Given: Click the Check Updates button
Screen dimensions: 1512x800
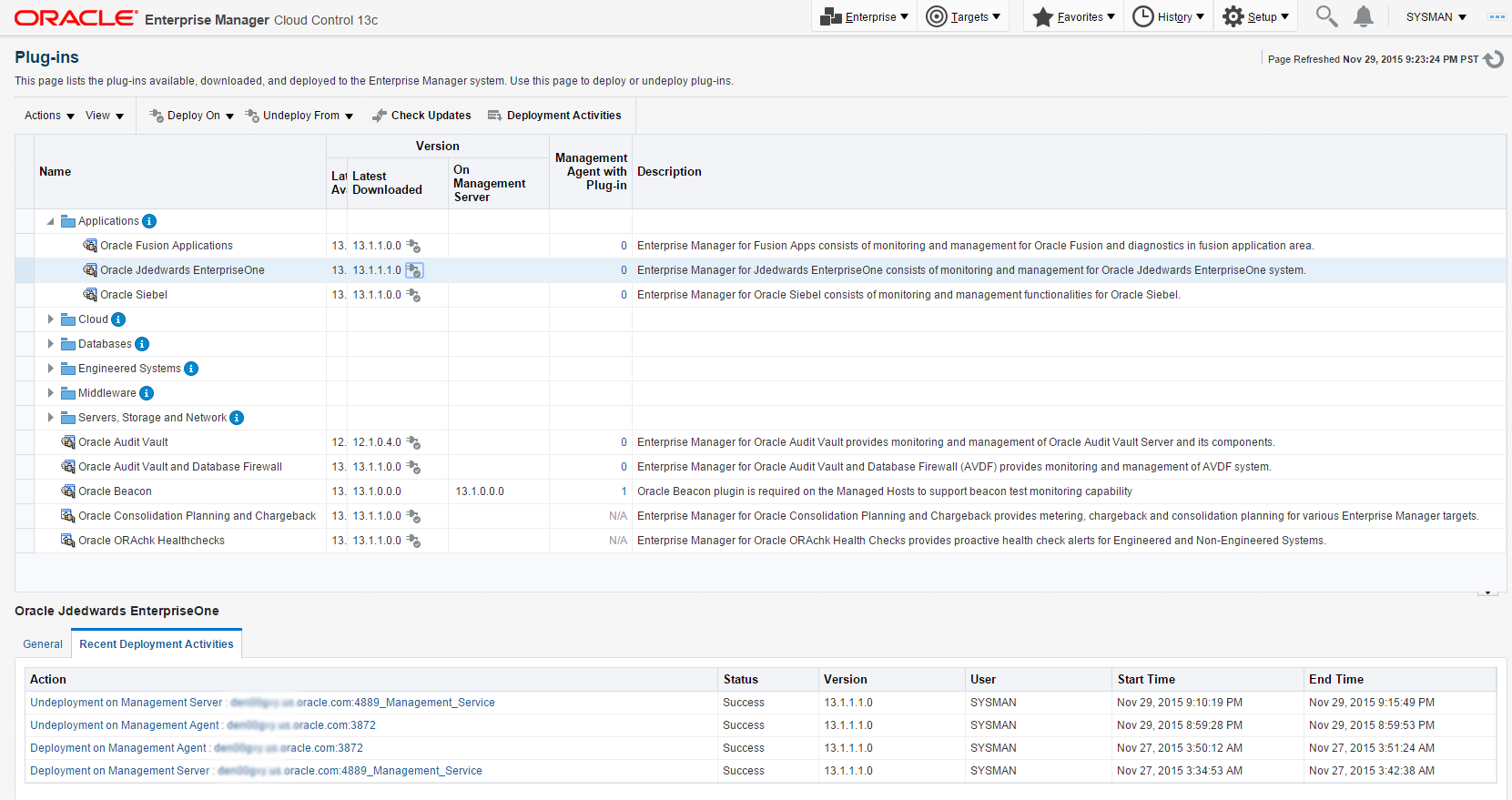Looking at the screenshot, I should (x=421, y=116).
